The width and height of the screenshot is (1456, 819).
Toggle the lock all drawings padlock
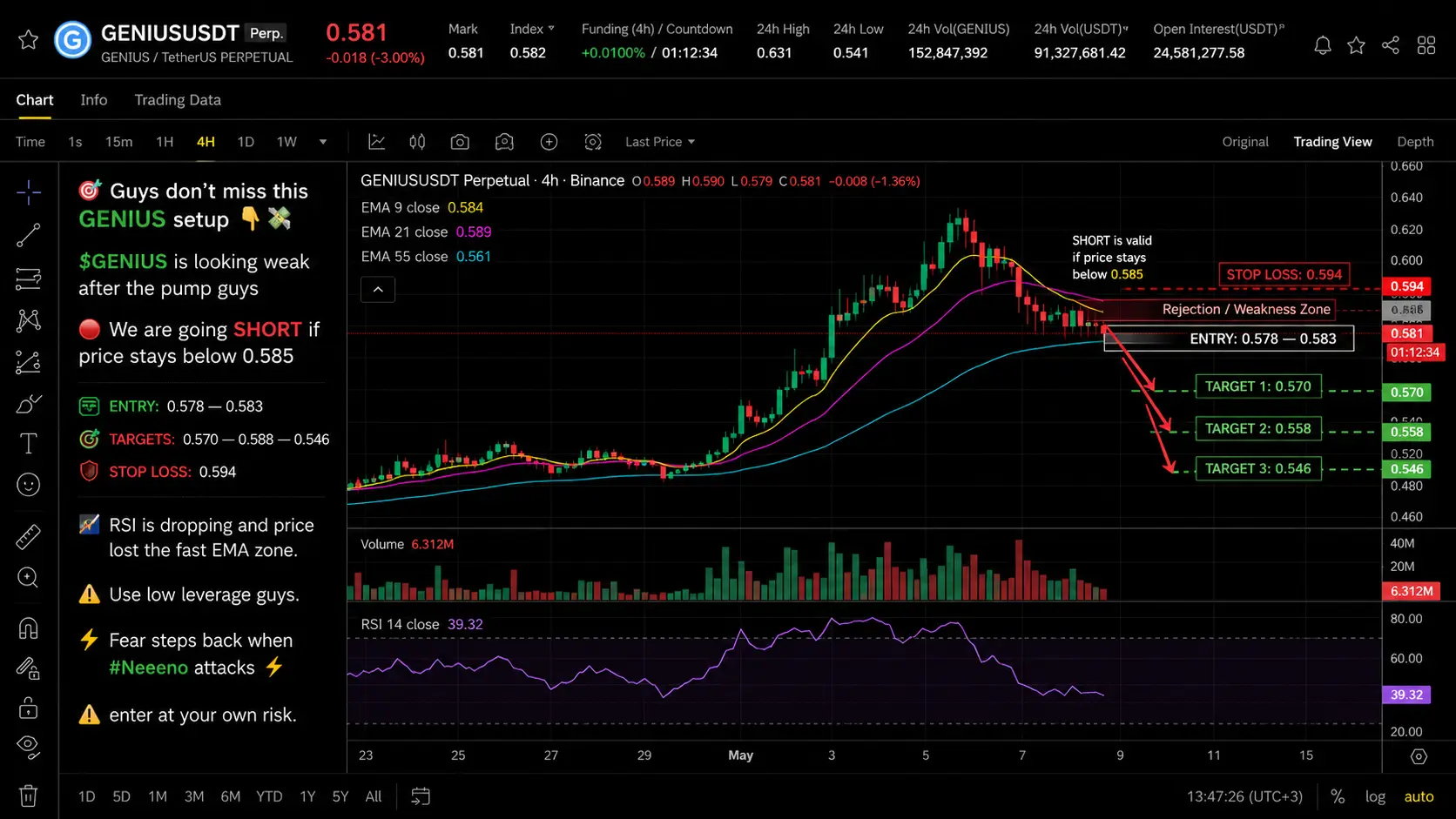coord(29,708)
